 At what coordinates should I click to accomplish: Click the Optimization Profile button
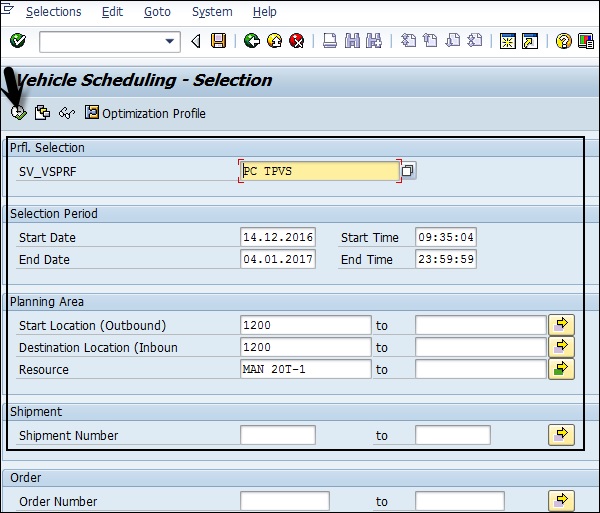pyautogui.click(x=145, y=113)
